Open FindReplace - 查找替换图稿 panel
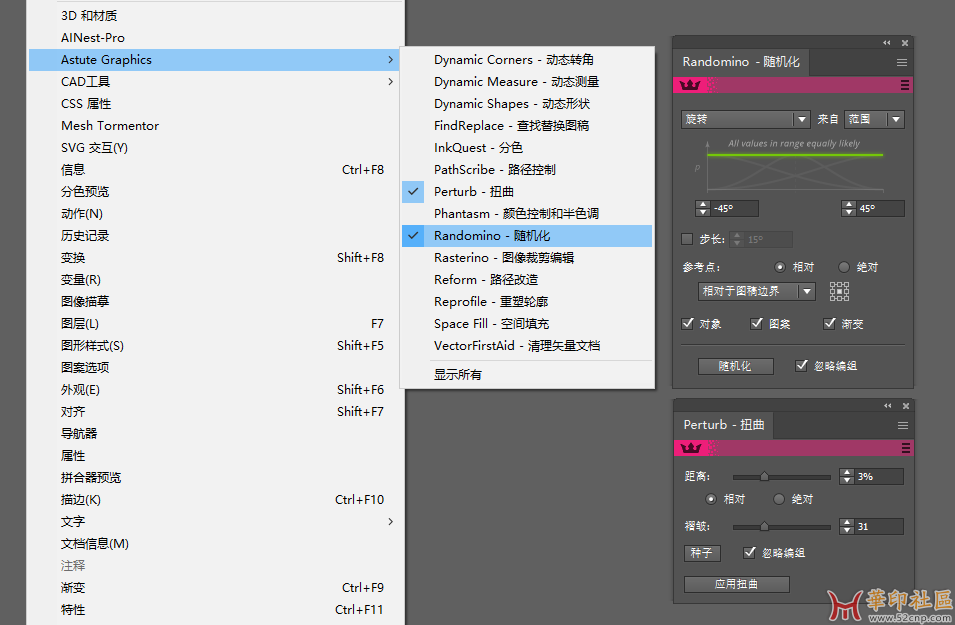 tap(527, 125)
